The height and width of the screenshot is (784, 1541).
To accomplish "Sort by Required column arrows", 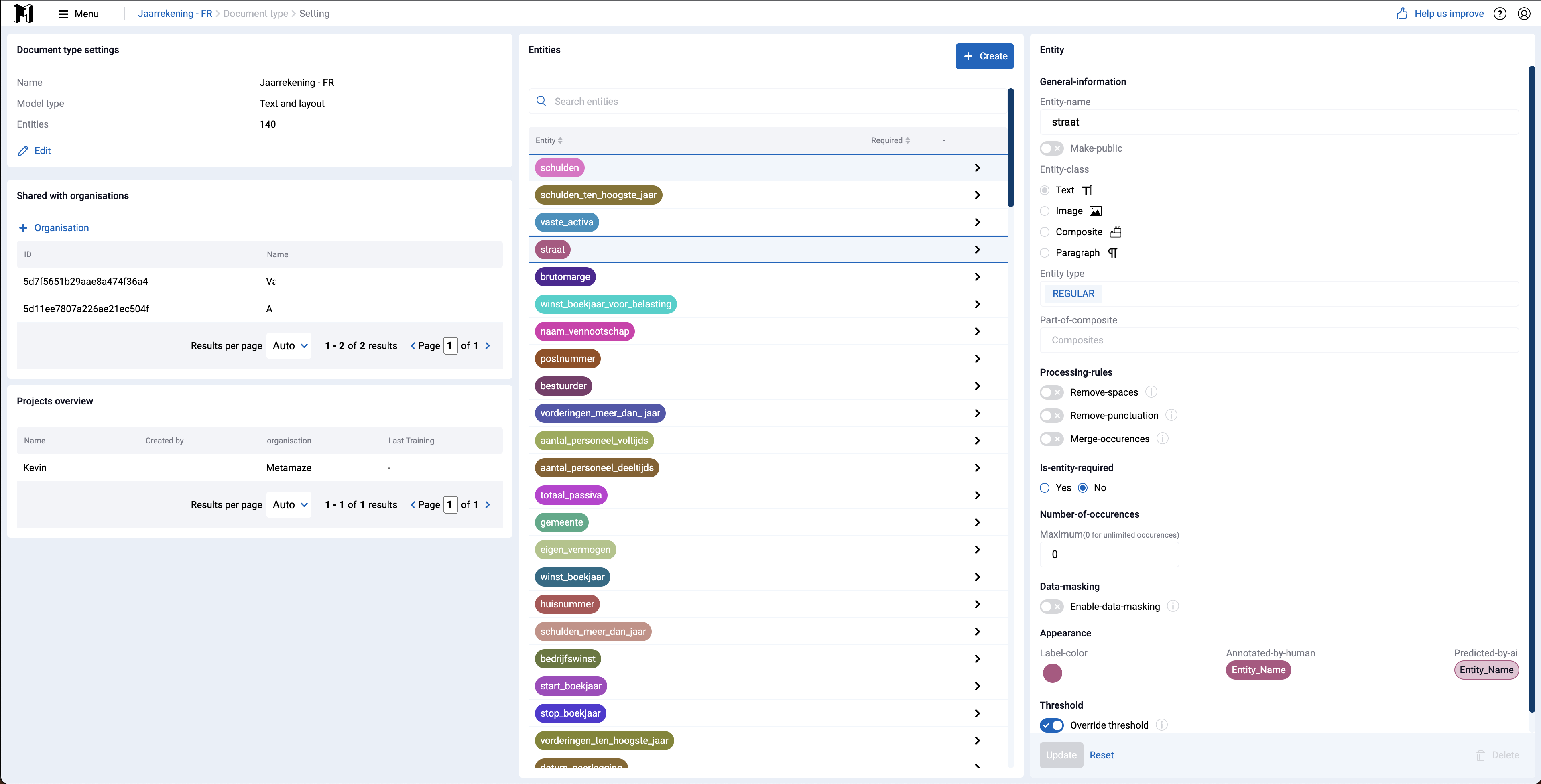I will [907, 140].
